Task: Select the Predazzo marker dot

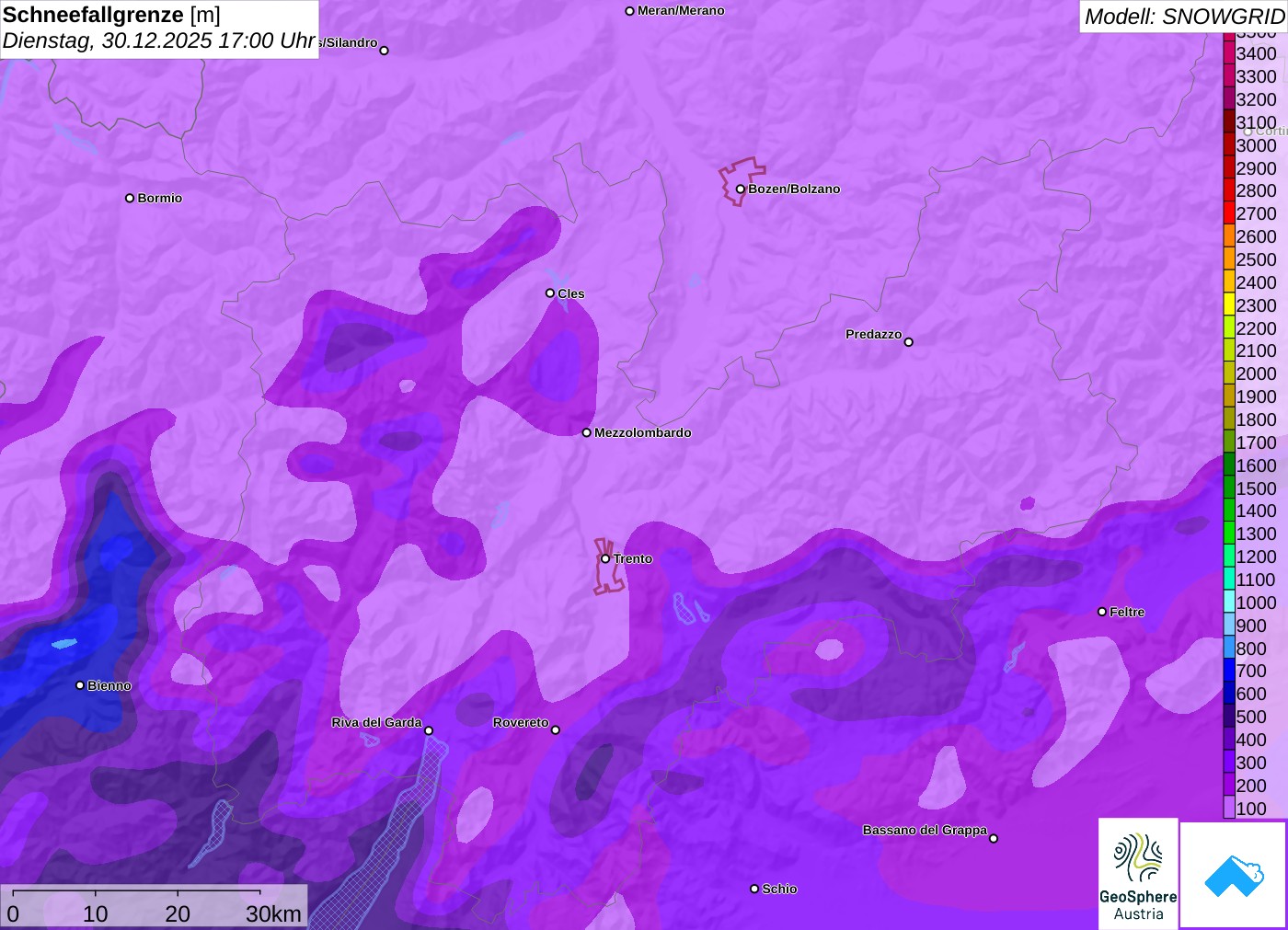Action: [x=909, y=342]
